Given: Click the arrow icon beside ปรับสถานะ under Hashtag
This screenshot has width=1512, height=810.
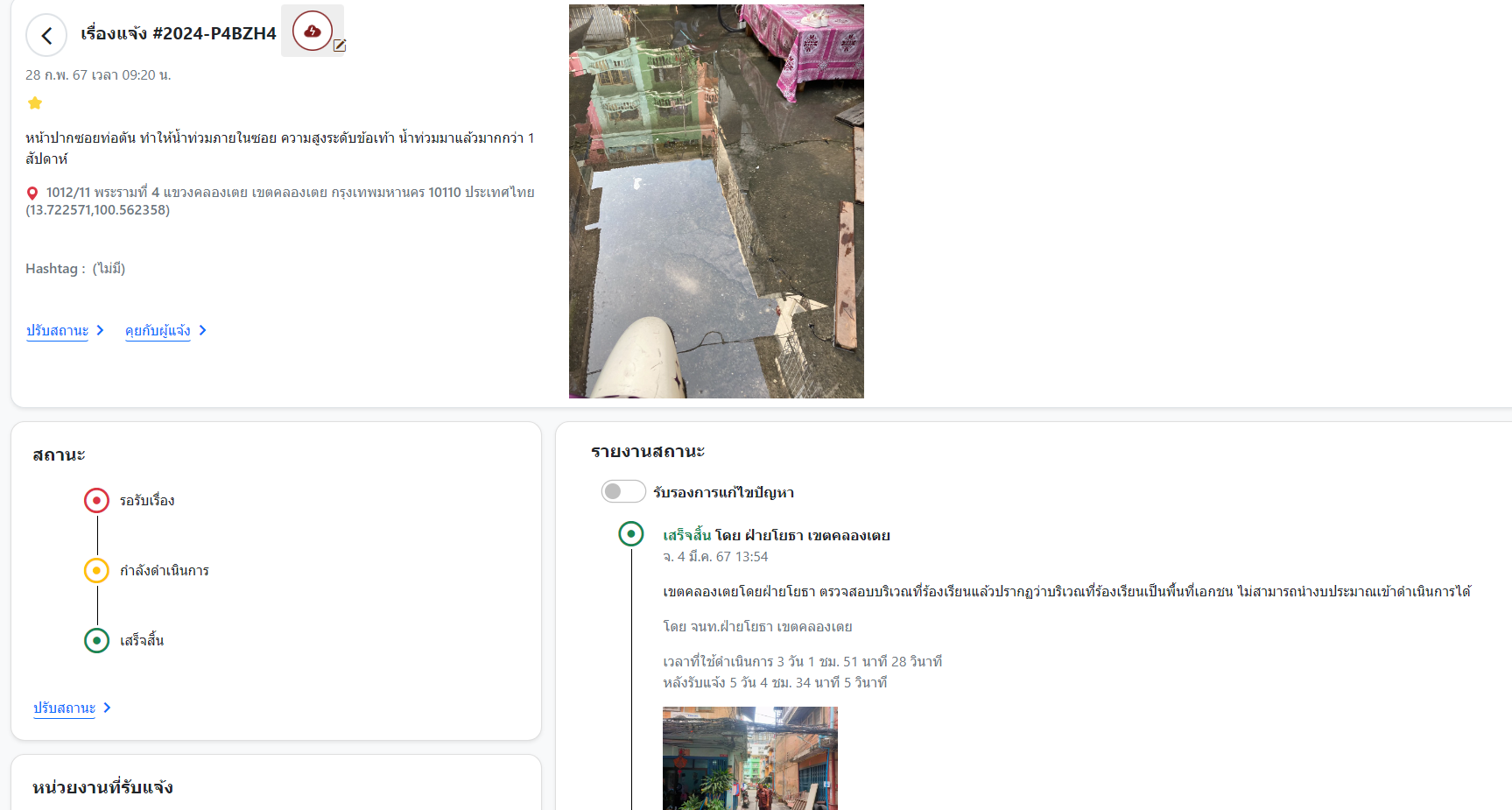Looking at the screenshot, I should pyautogui.click(x=100, y=330).
